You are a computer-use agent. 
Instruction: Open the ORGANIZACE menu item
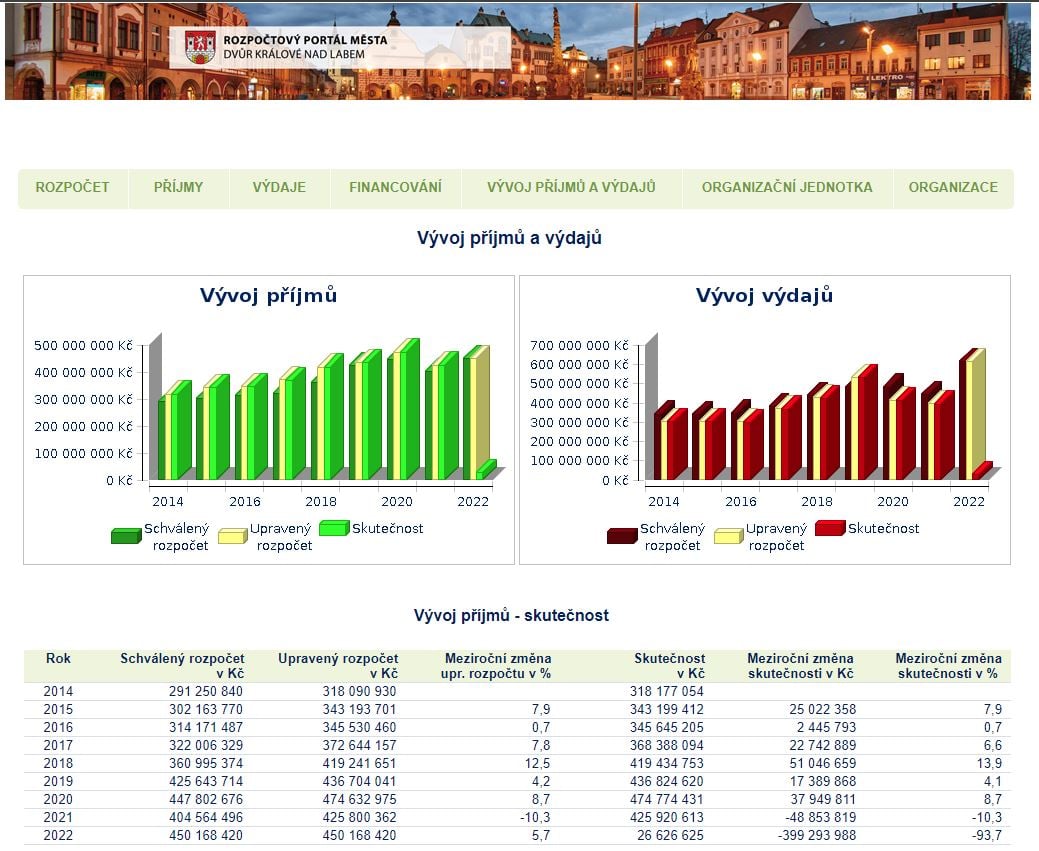[953, 188]
